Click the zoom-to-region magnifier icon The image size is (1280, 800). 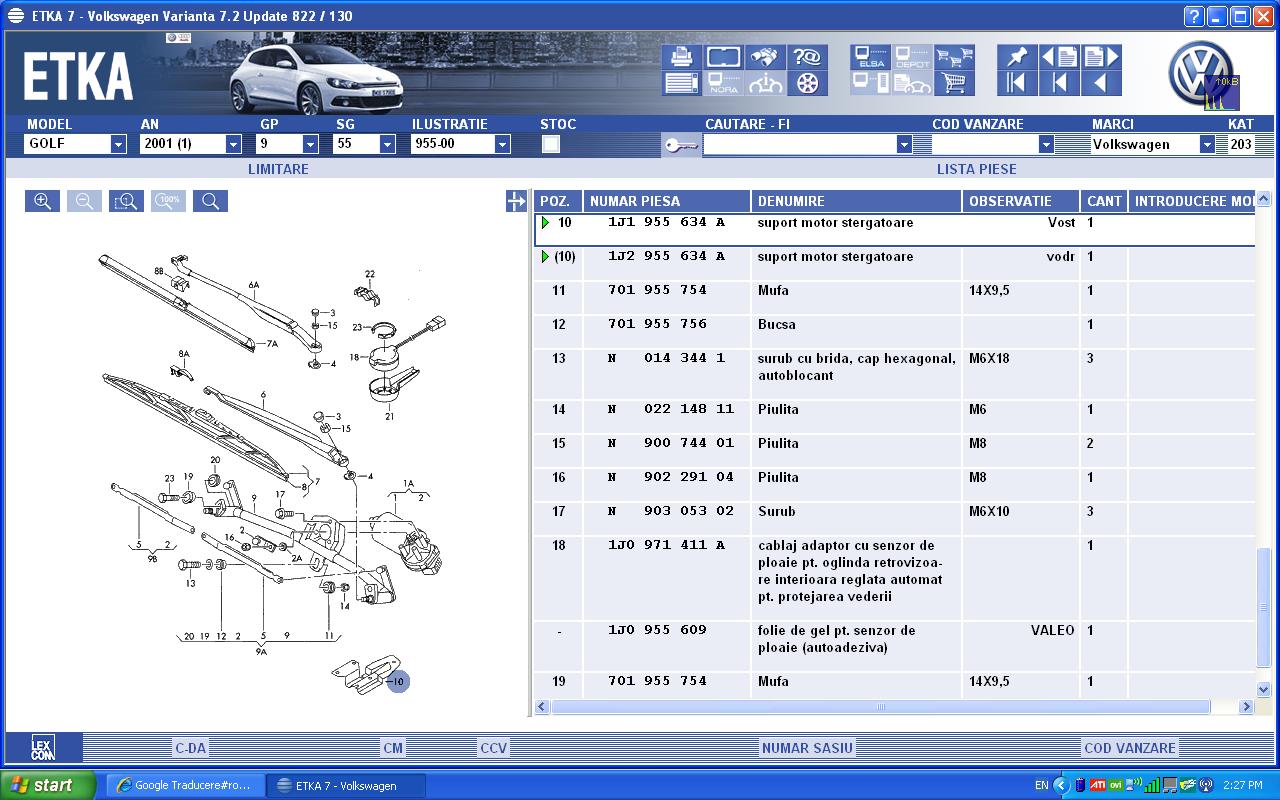(126, 201)
